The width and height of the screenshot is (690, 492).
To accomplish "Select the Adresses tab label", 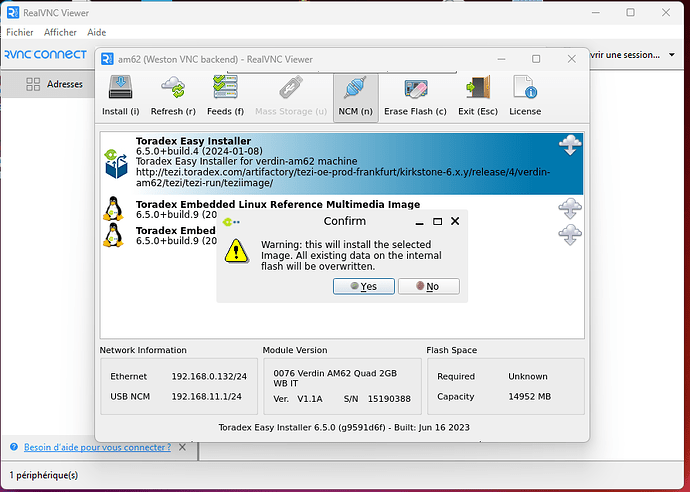I will pyautogui.click(x=65, y=84).
